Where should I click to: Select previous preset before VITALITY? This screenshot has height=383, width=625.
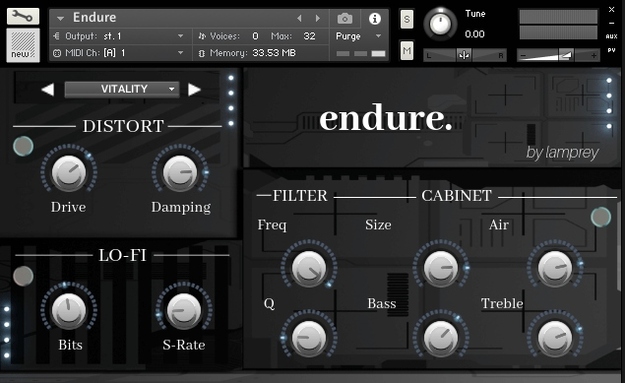coord(48,89)
